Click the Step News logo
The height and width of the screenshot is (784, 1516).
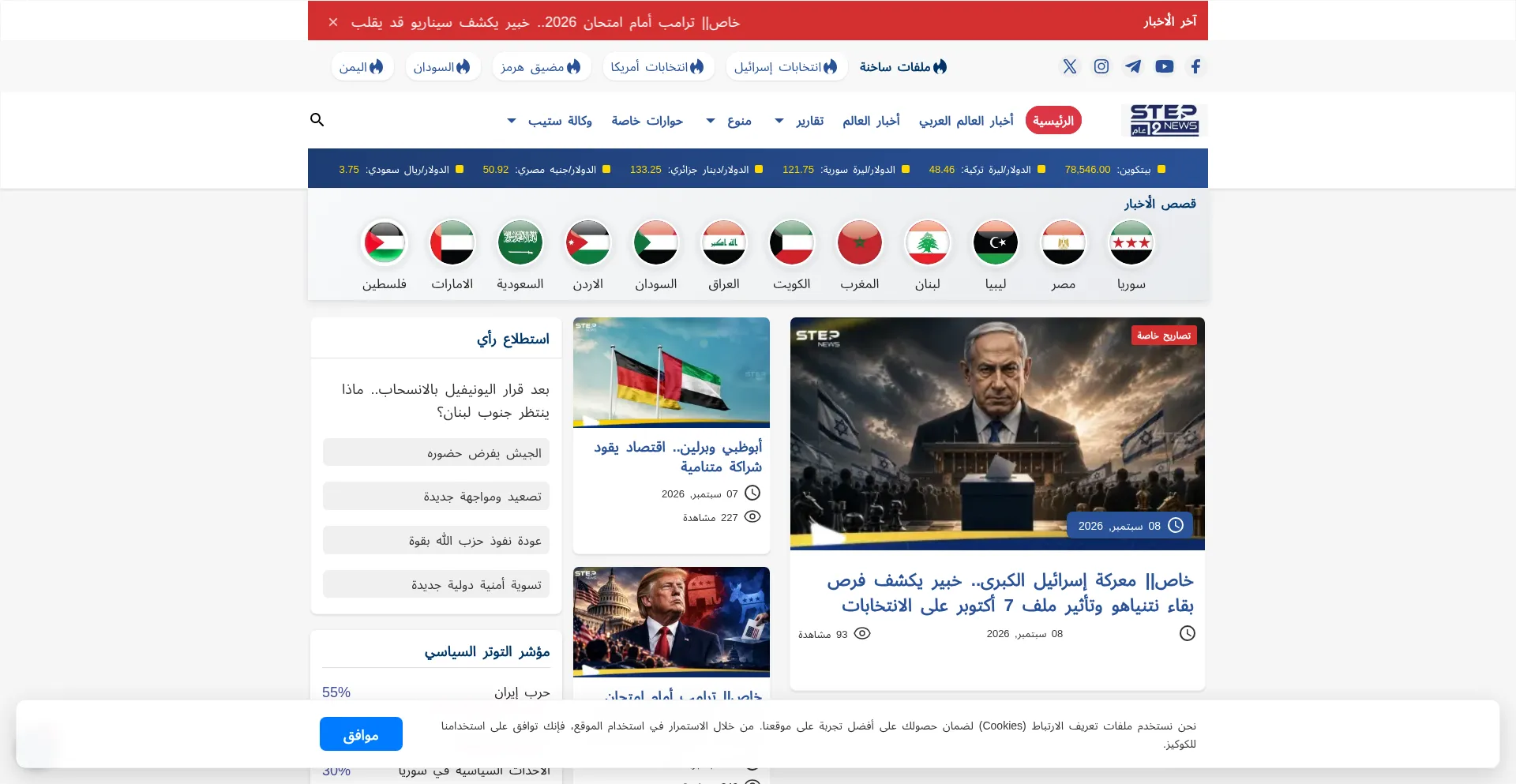click(x=1164, y=120)
